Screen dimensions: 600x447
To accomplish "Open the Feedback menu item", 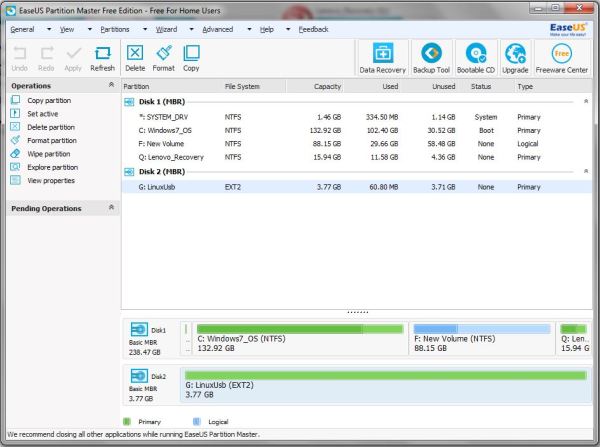I will (x=313, y=29).
